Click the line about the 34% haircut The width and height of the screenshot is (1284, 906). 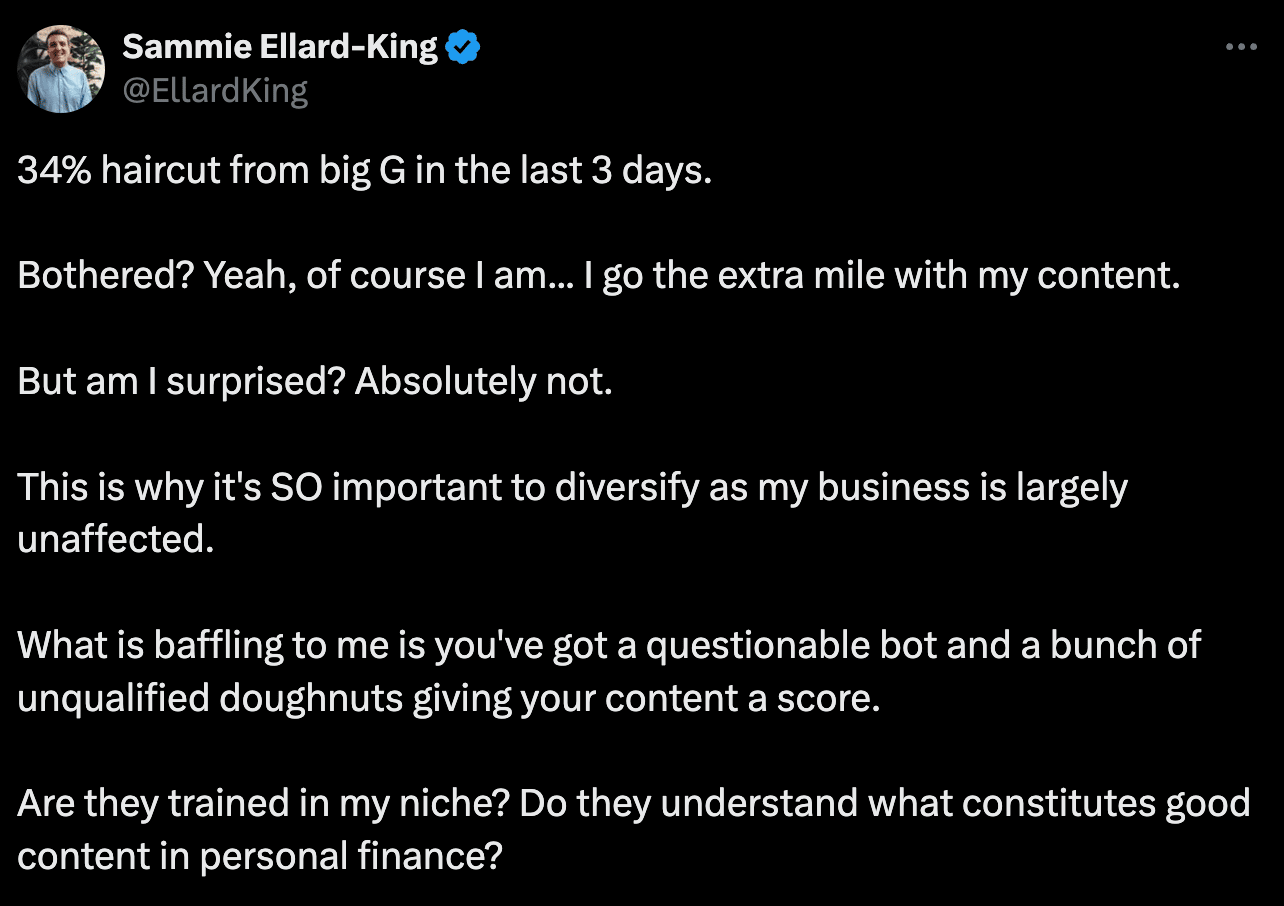point(365,171)
